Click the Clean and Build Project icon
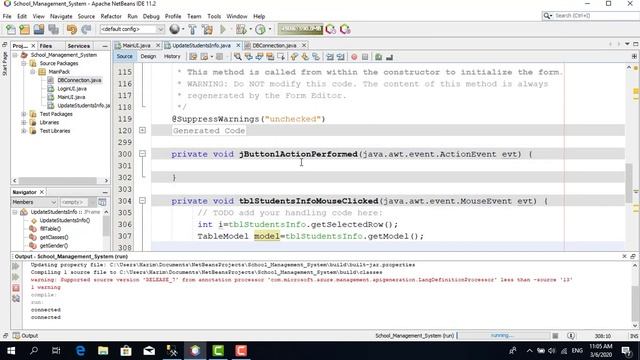640x360 pixels. 207,29
